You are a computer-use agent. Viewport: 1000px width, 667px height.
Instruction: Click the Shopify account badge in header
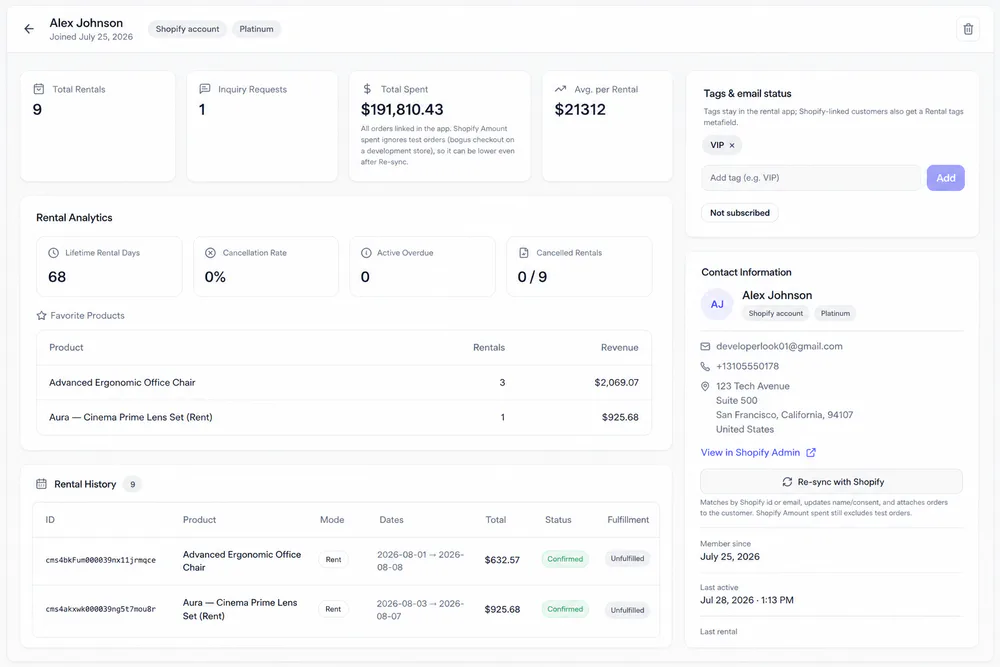click(x=188, y=29)
